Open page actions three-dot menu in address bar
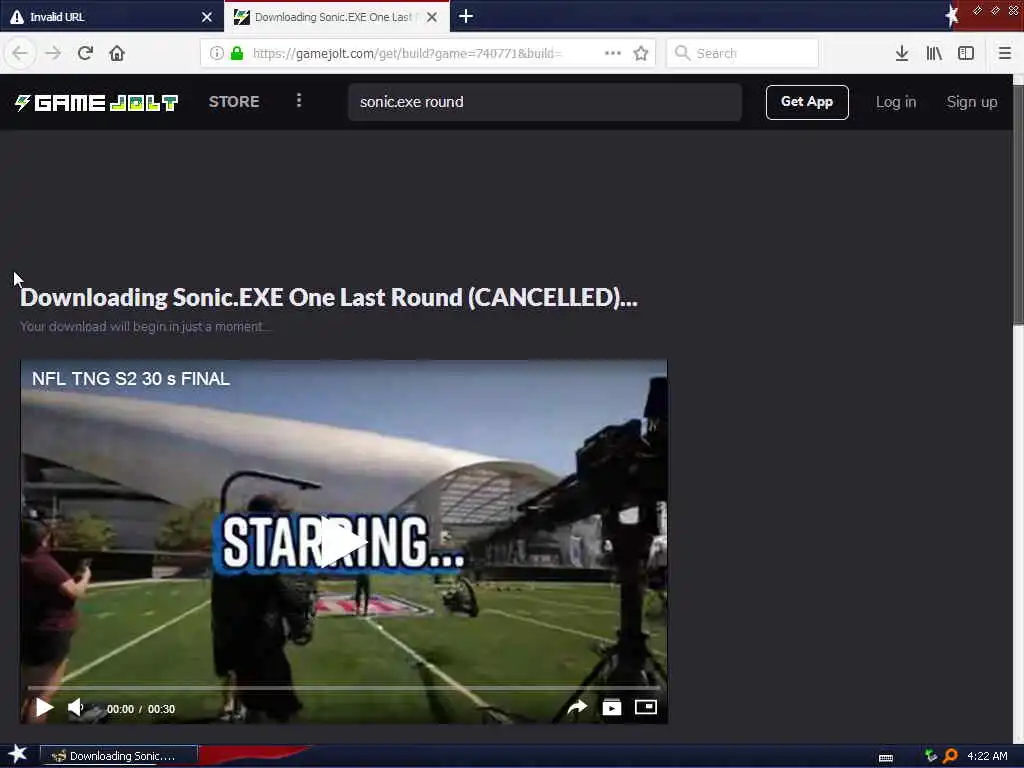This screenshot has width=1024, height=768. tap(613, 53)
